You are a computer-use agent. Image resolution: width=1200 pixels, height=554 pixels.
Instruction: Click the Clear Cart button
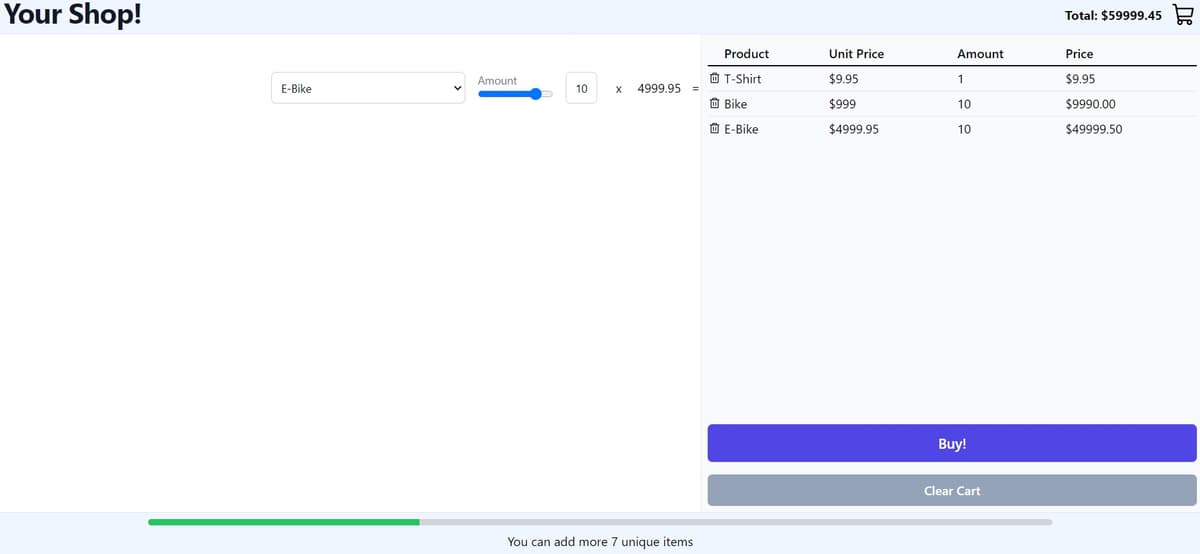click(x=952, y=490)
